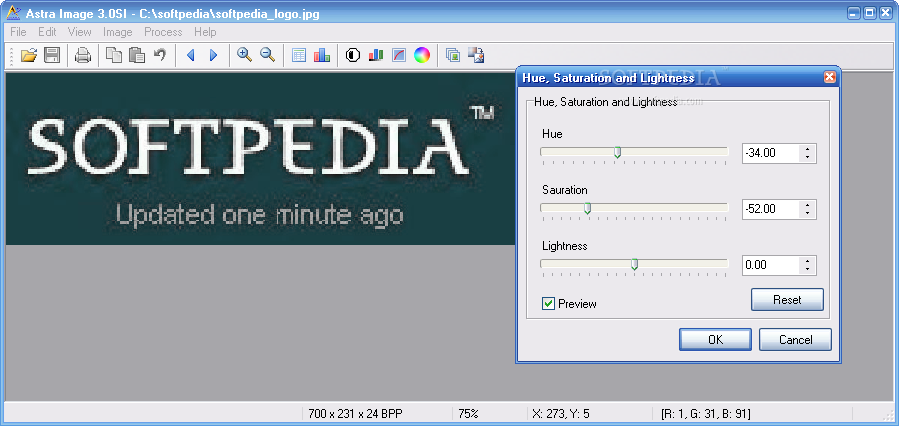Viewport: 899px width, 426px height.
Task: Open brightness and contrast half-circle icon
Action: (353, 55)
